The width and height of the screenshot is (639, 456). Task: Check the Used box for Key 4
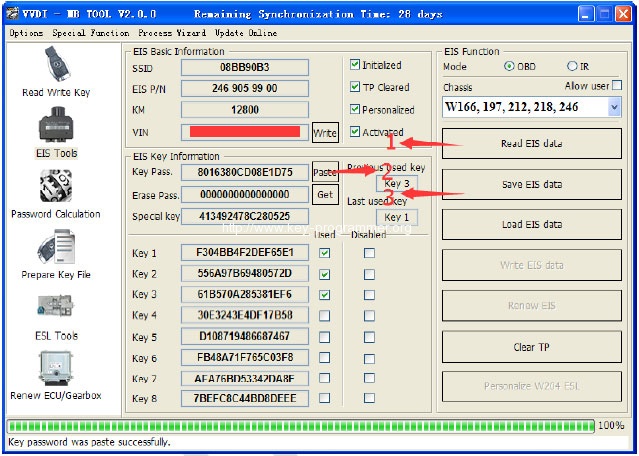coord(324,315)
